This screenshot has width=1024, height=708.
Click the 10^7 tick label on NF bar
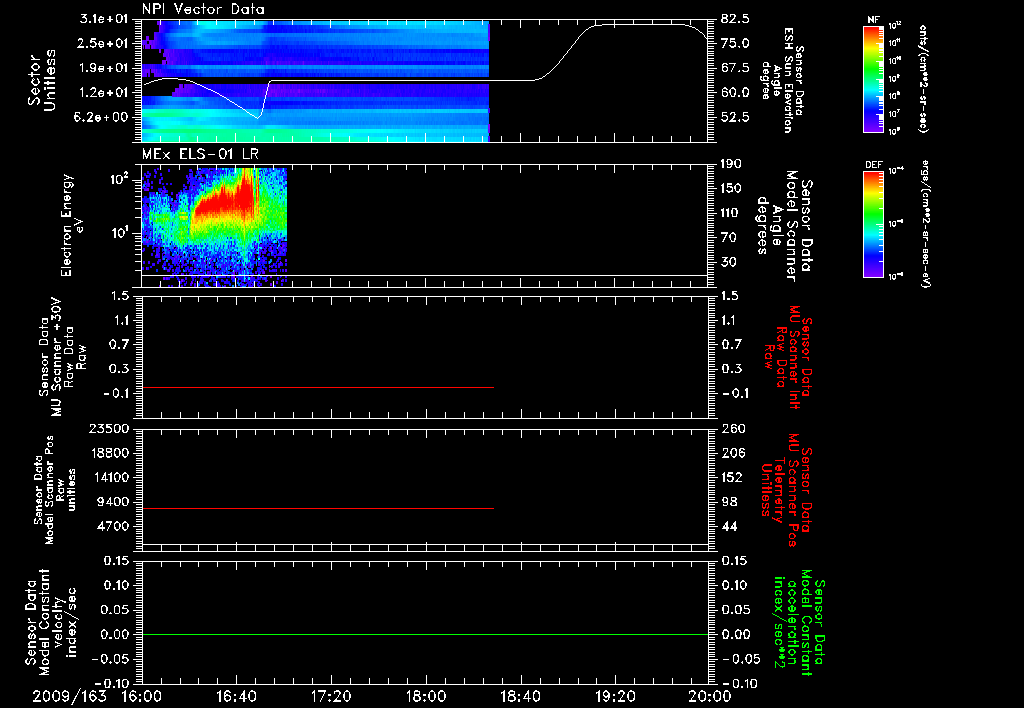coord(894,114)
